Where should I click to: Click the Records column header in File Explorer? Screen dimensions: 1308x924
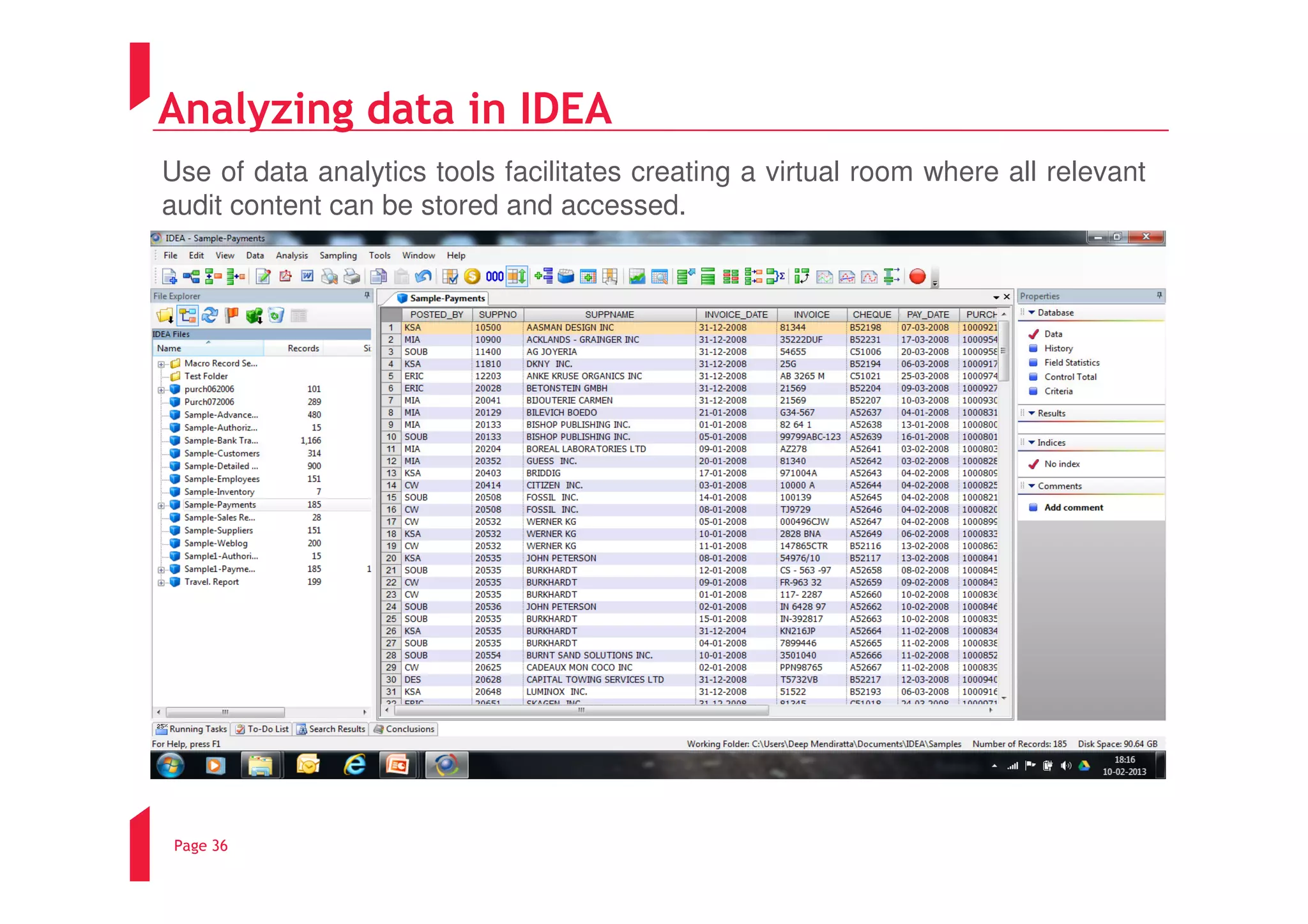click(303, 349)
